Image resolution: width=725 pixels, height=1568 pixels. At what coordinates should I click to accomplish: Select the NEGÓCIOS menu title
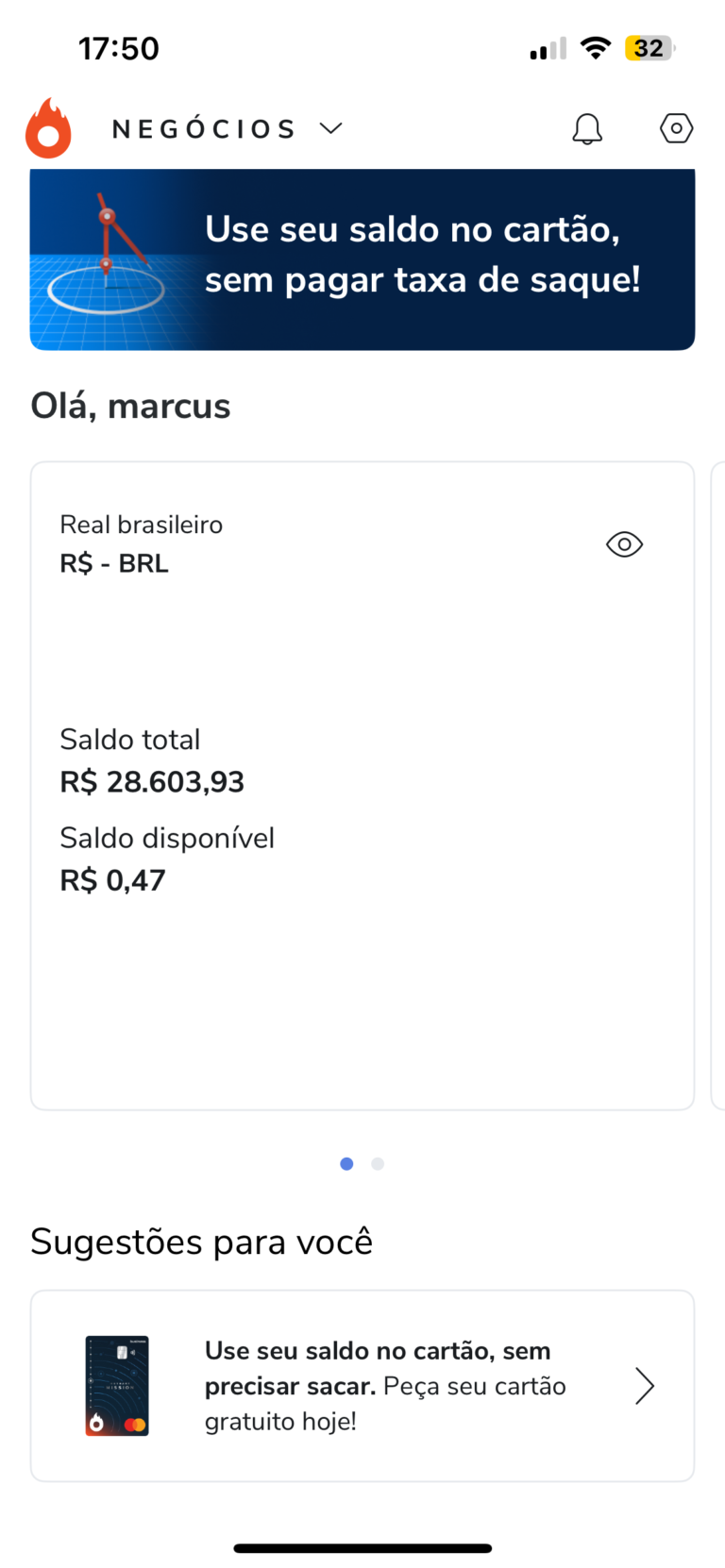click(204, 129)
